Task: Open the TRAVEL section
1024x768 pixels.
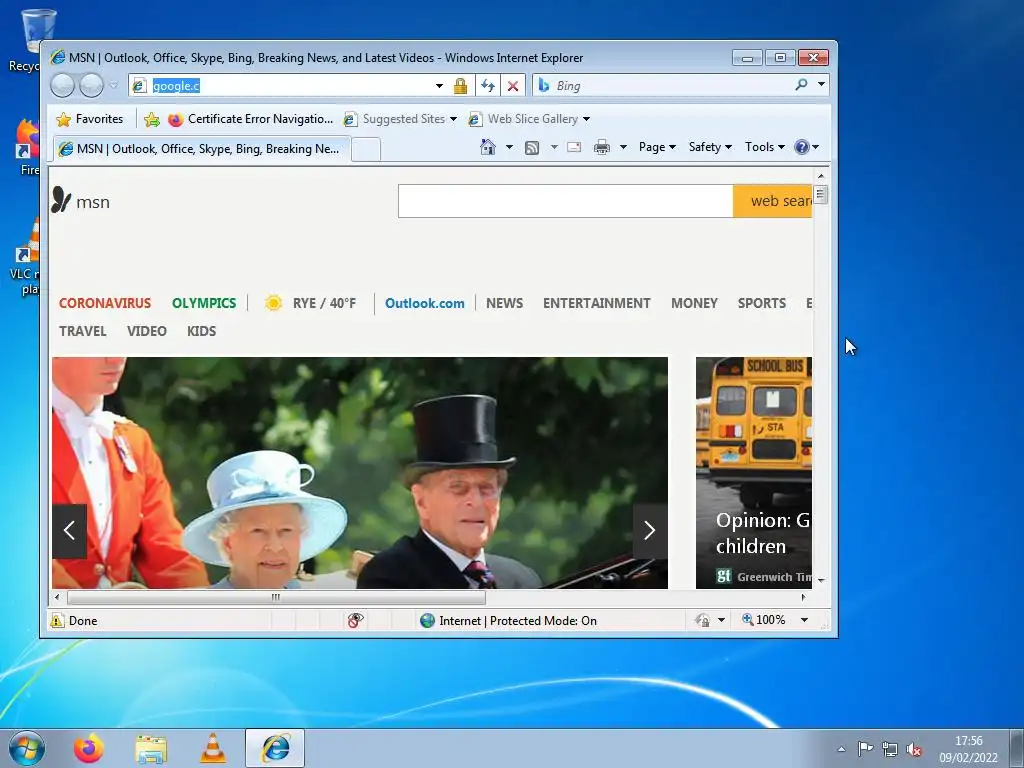Action: pyautogui.click(x=82, y=331)
